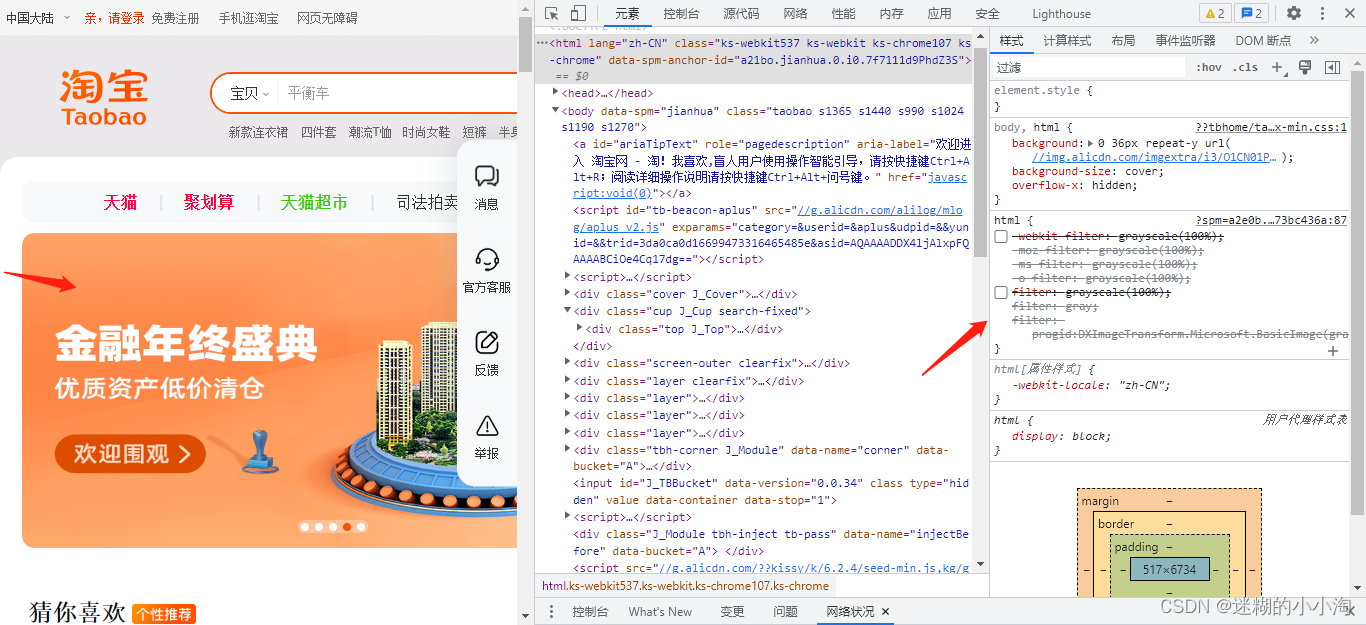The width and height of the screenshot is (1366, 625).
Task: Open the What's New drawer tab
Action: click(x=660, y=611)
